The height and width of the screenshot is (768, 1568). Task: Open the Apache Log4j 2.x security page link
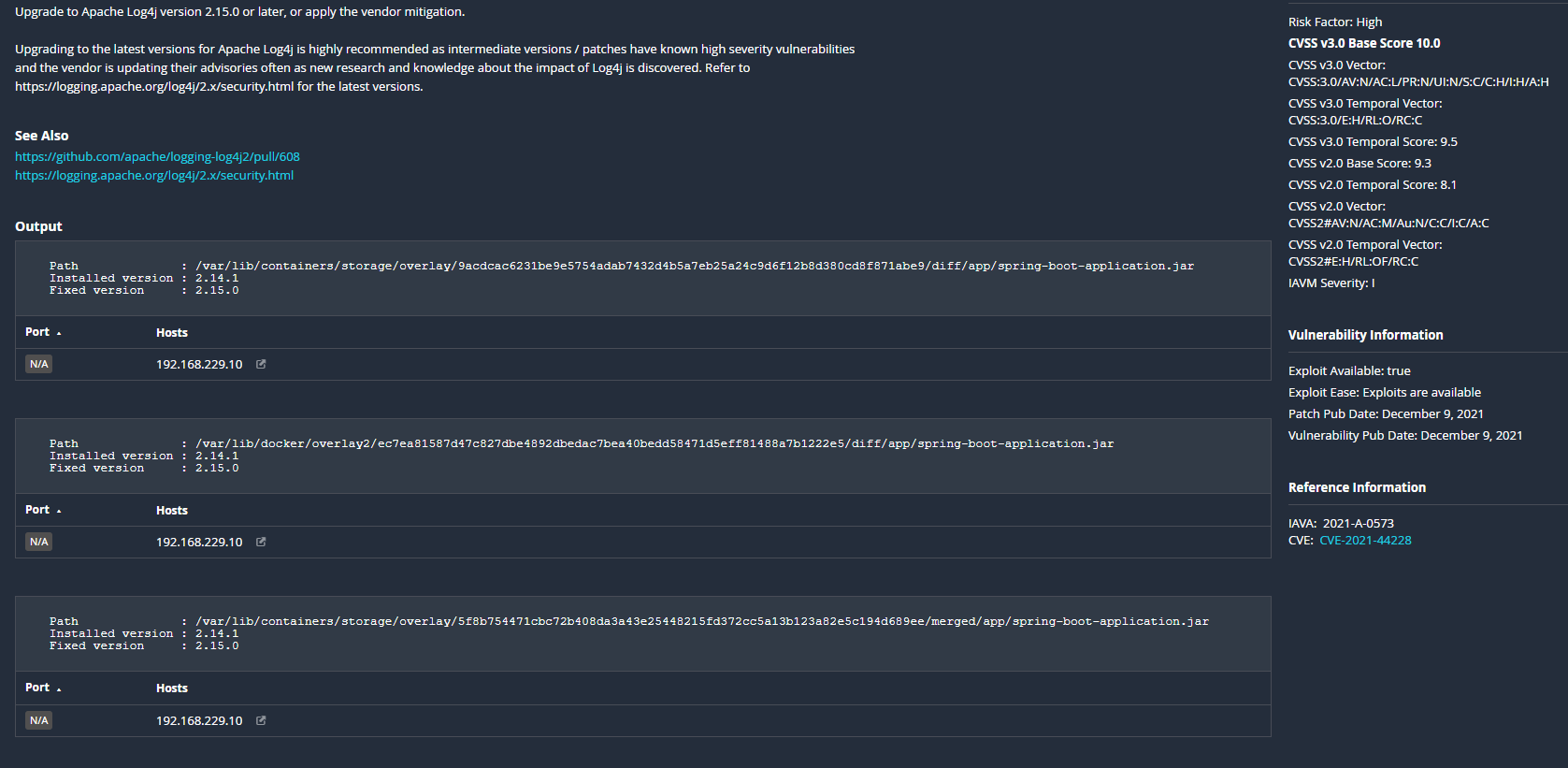click(x=153, y=175)
